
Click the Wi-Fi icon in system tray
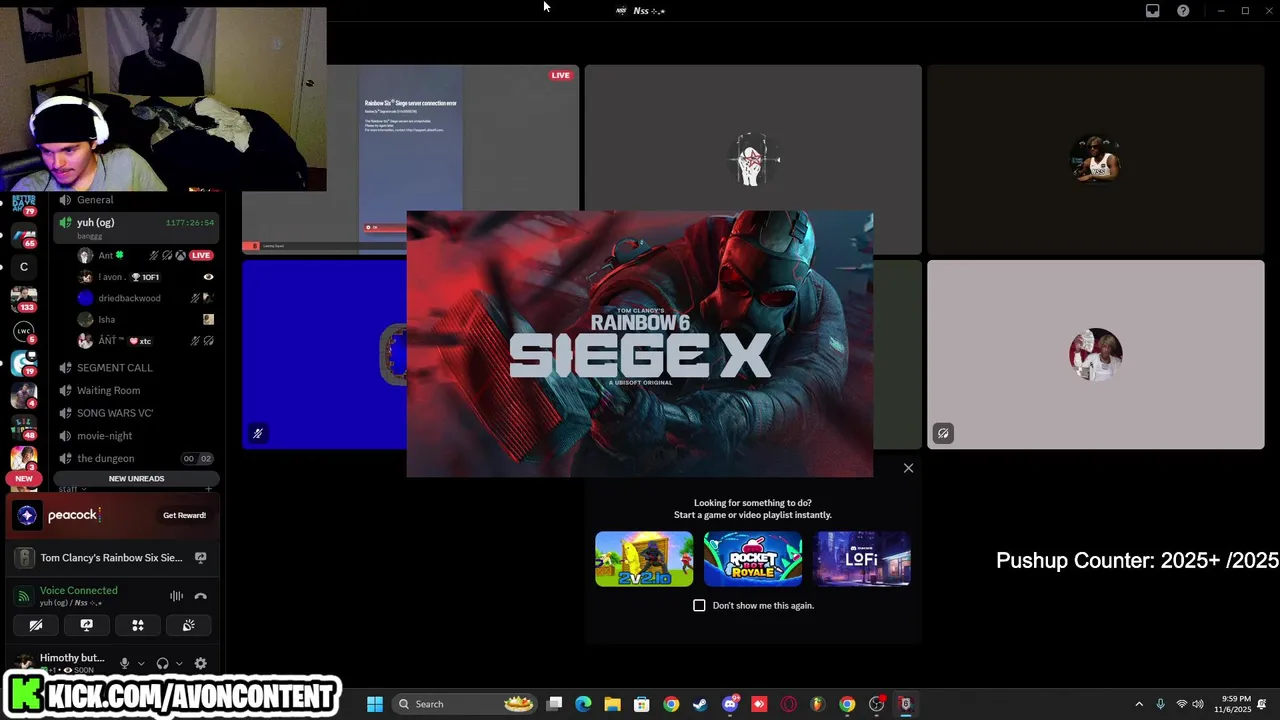coord(1181,704)
